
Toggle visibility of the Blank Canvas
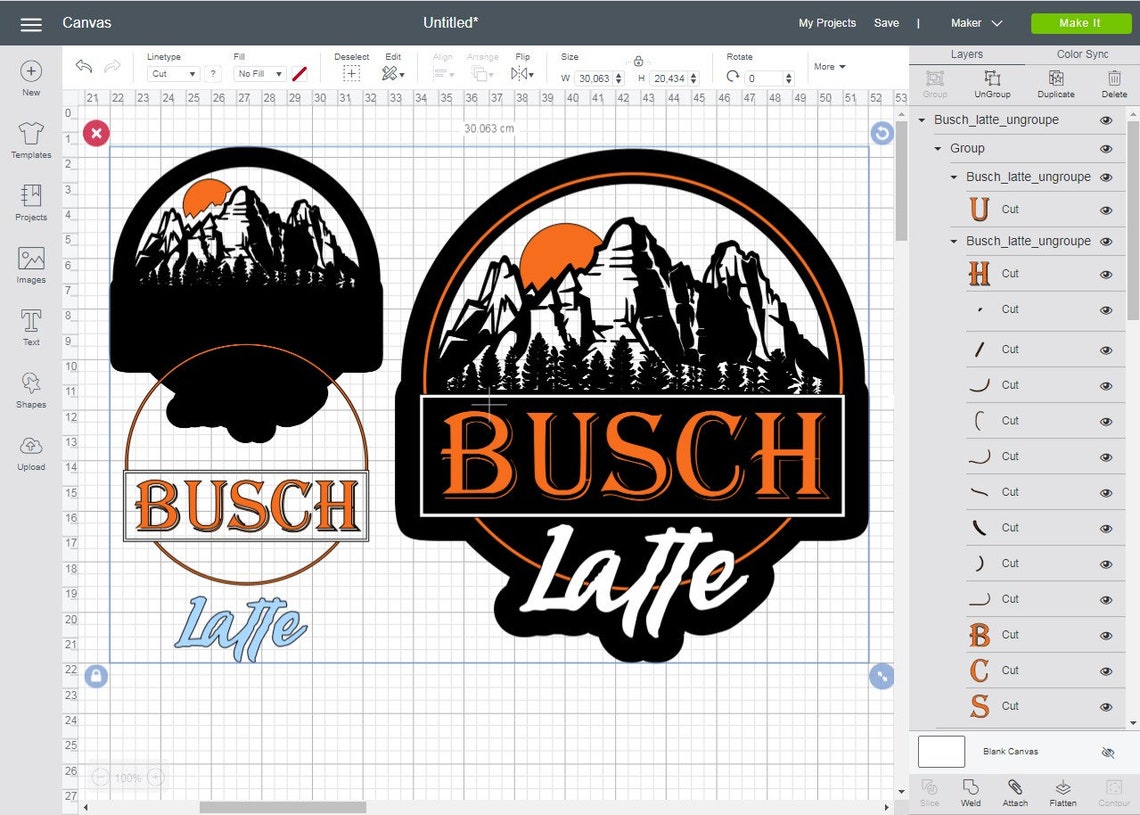1106,751
